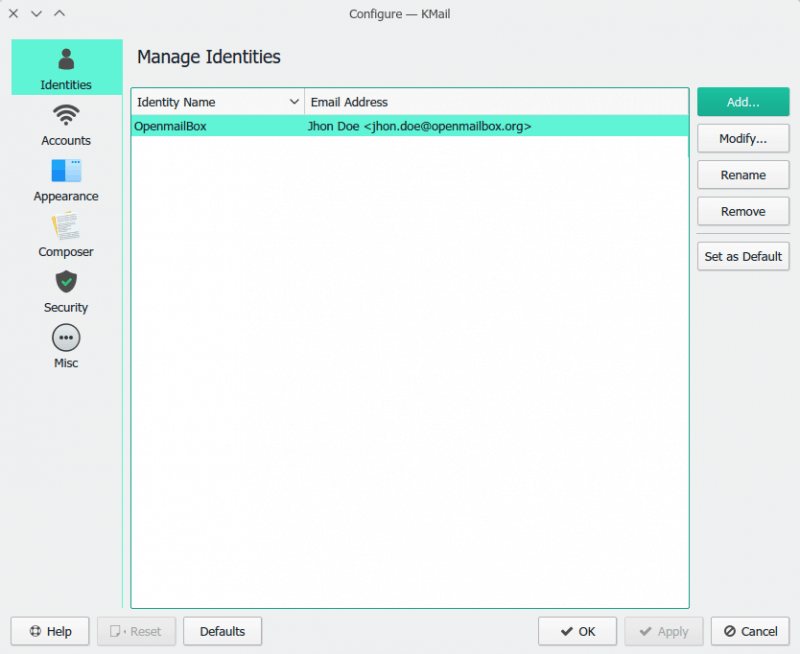Select the Misc sidebar icon
This screenshot has width=800, height=654.
click(65, 347)
